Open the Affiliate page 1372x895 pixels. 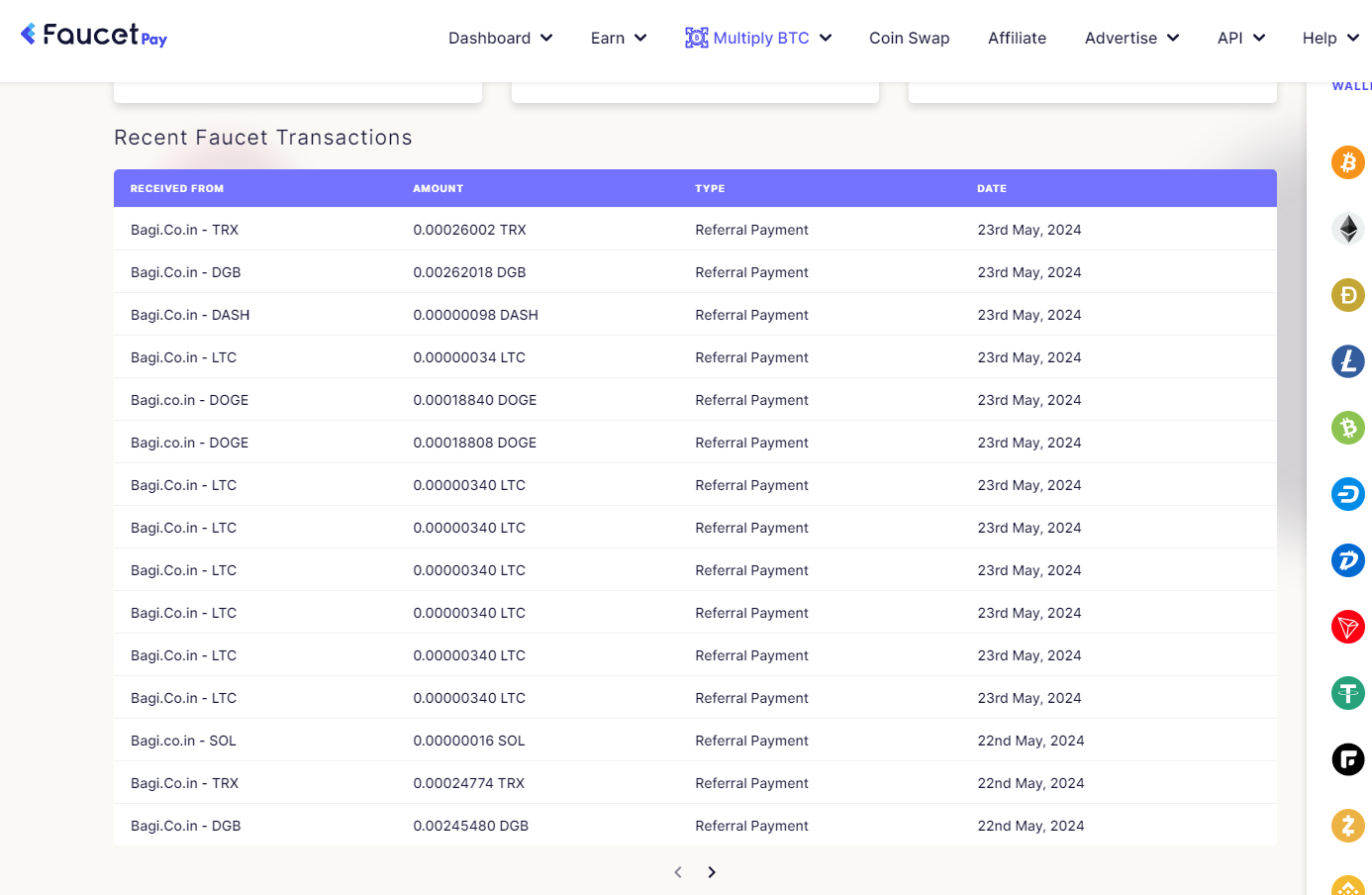[1017, 38]
